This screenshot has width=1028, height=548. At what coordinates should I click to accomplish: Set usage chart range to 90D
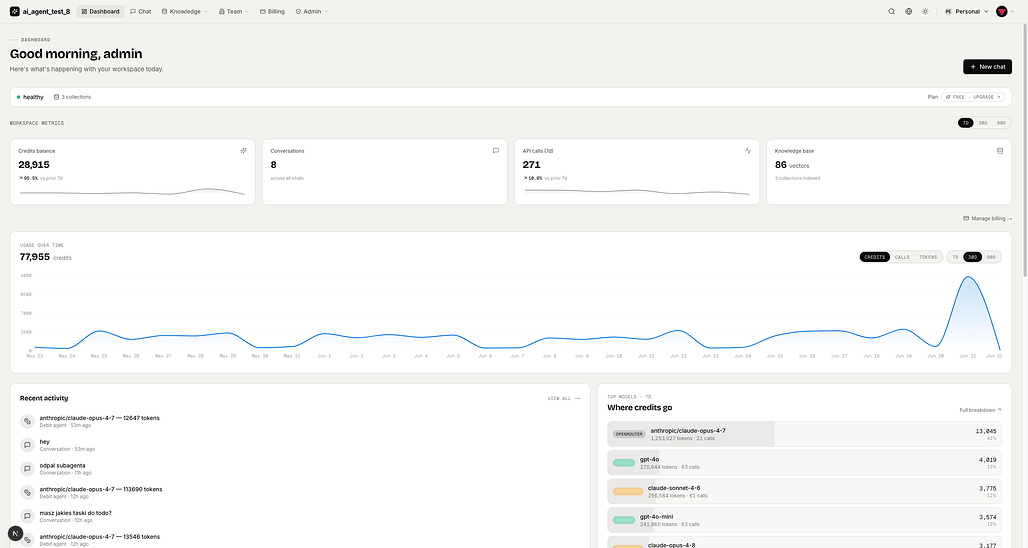(991, 257)
